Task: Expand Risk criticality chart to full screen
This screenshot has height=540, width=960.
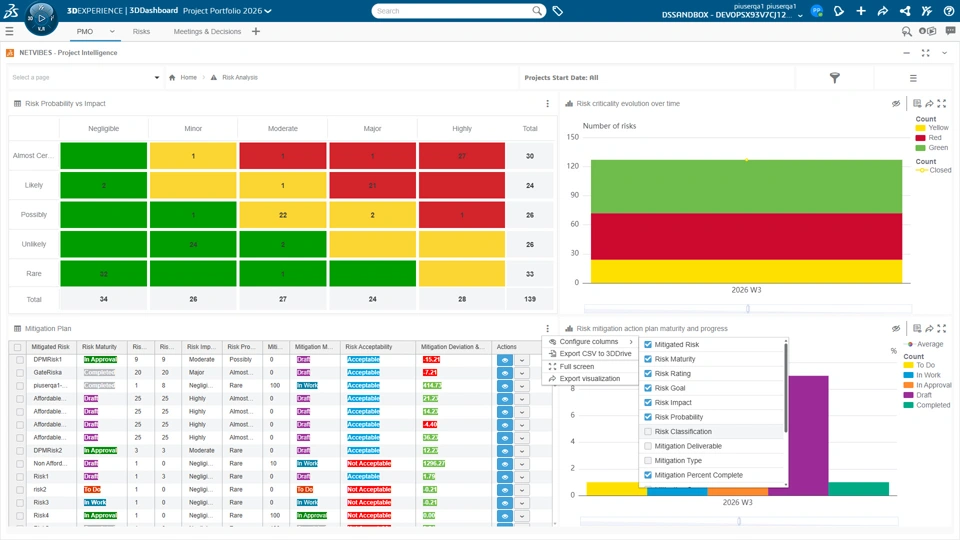Action: point(942,103)
